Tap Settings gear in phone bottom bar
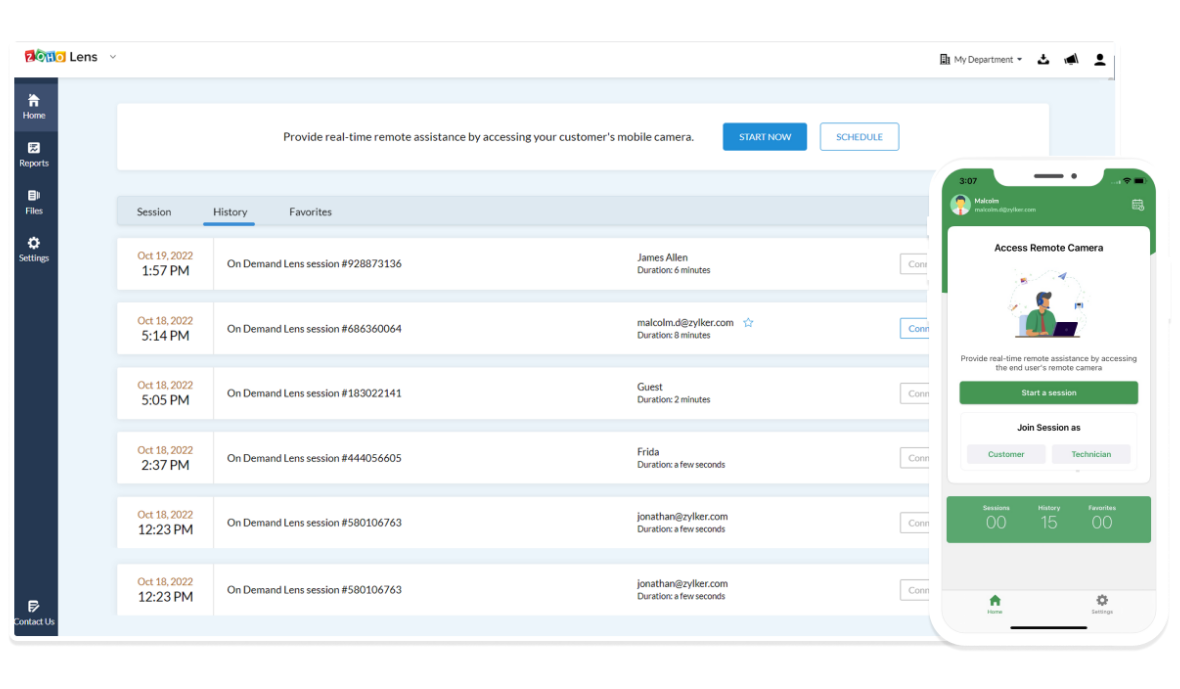1180x689 pixels. click(x=1102, y=604)
